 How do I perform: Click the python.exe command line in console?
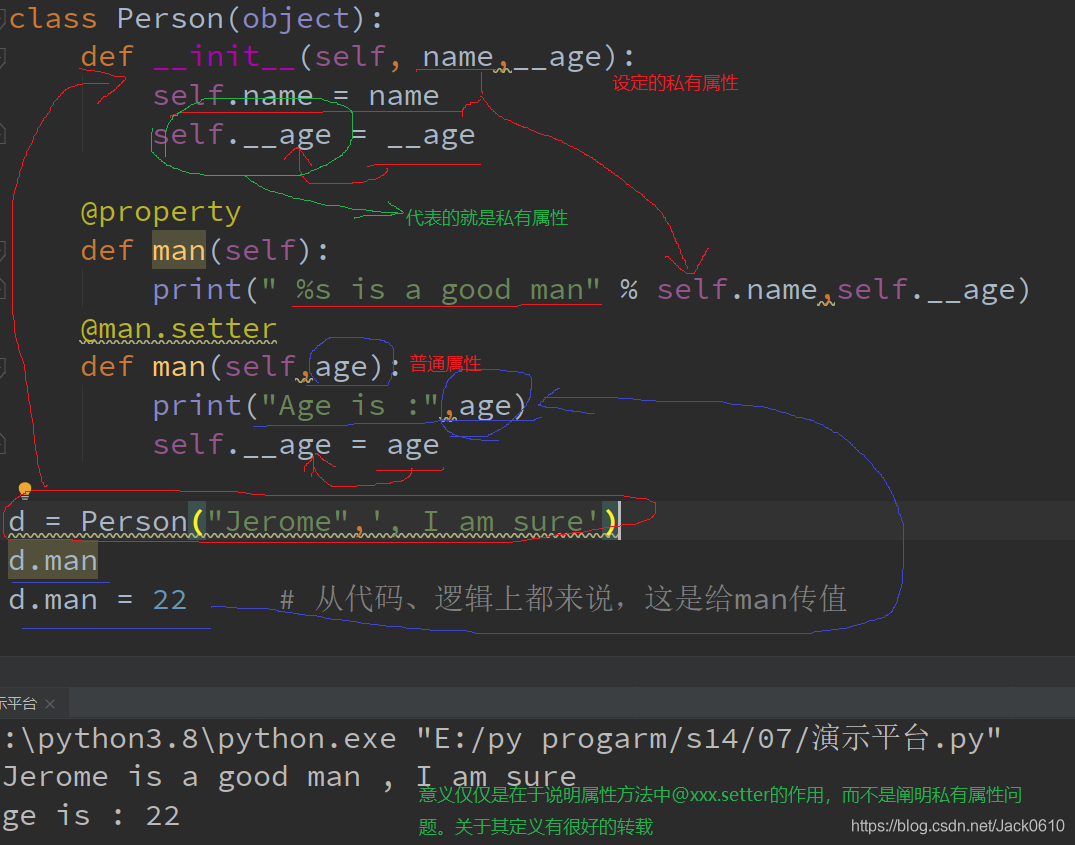click(501, 739)
